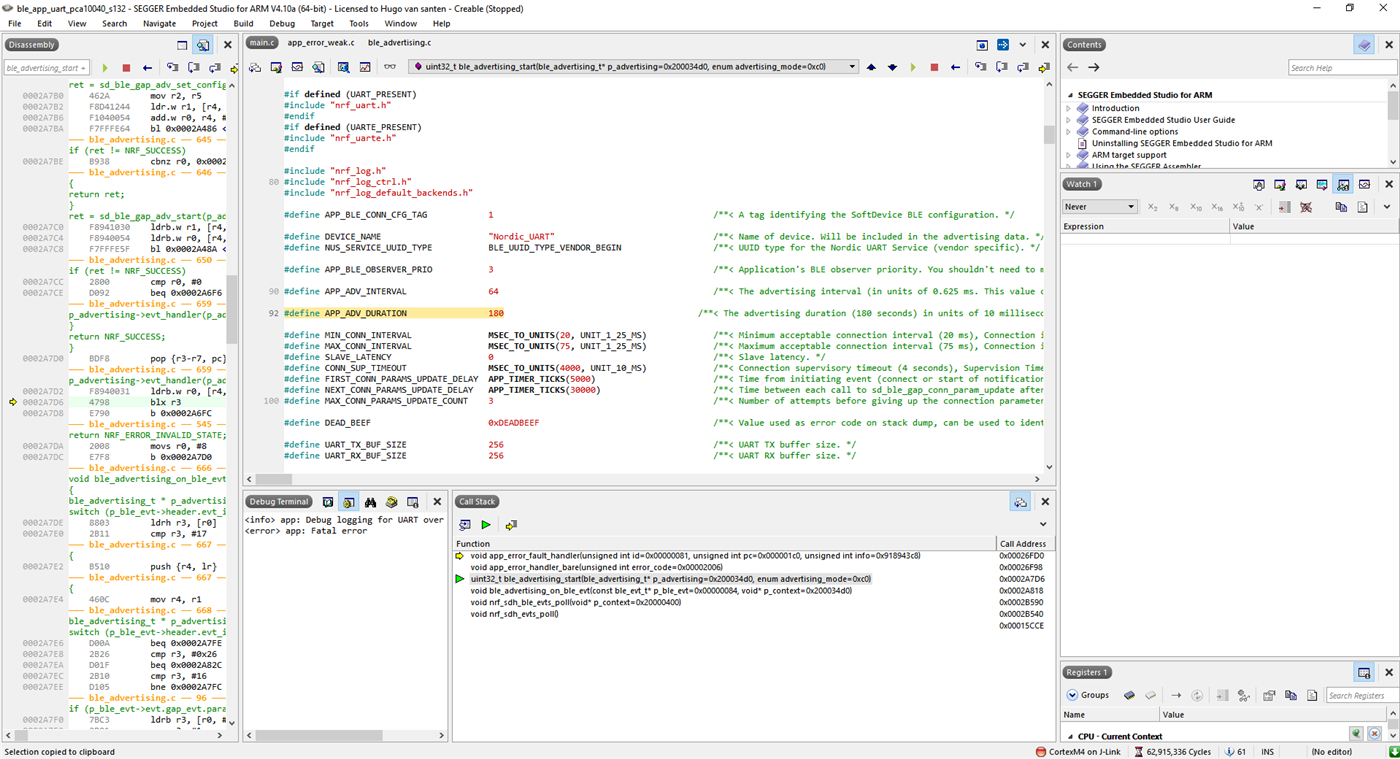The image size is (1400, 759).
Task: Expand the Introduction help topic
Action: pos(1068,108)
